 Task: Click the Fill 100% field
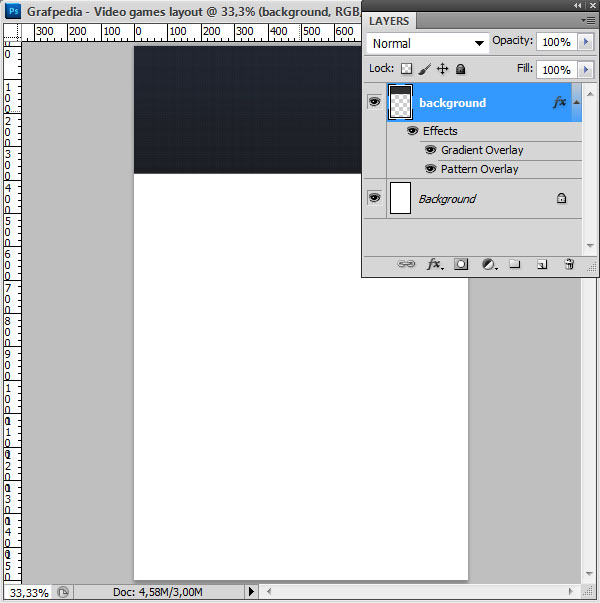point(557,70)
